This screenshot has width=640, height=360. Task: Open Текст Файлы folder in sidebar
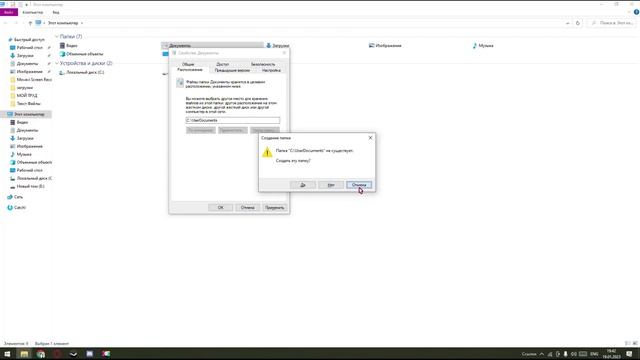[x=25, y=104]
